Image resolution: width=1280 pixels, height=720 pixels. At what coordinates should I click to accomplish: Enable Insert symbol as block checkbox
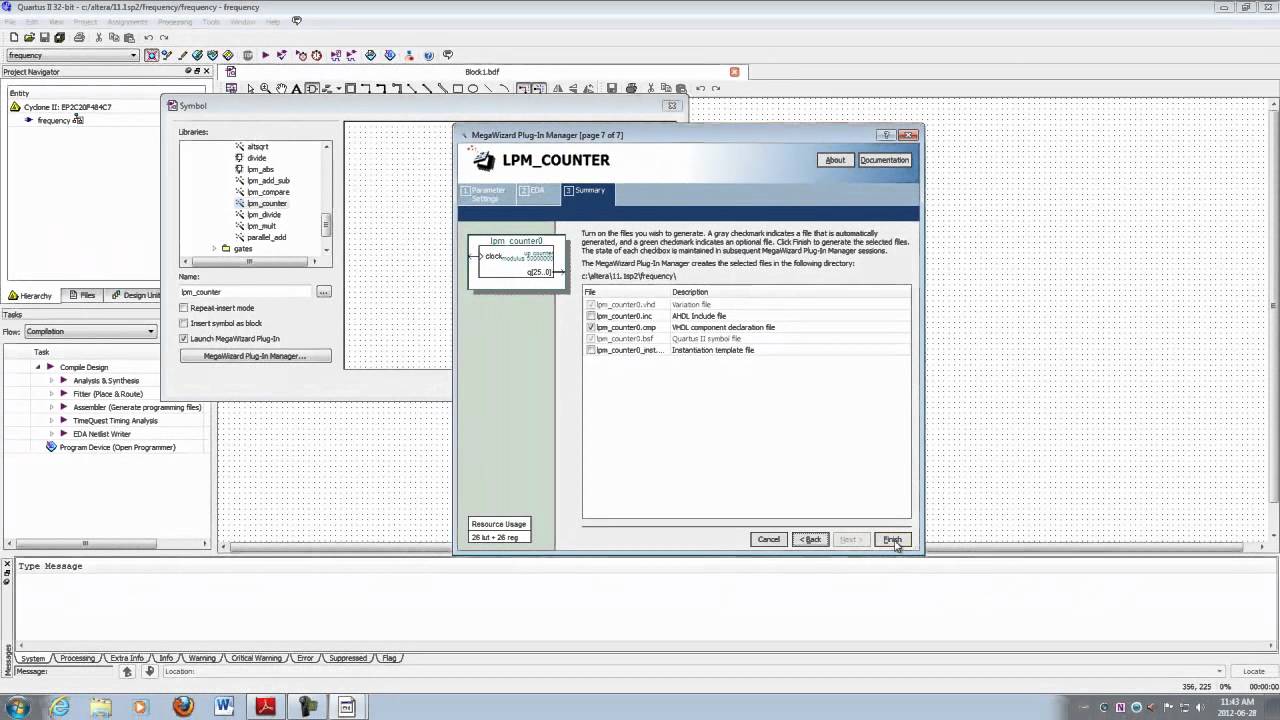[x=184, y=323]
